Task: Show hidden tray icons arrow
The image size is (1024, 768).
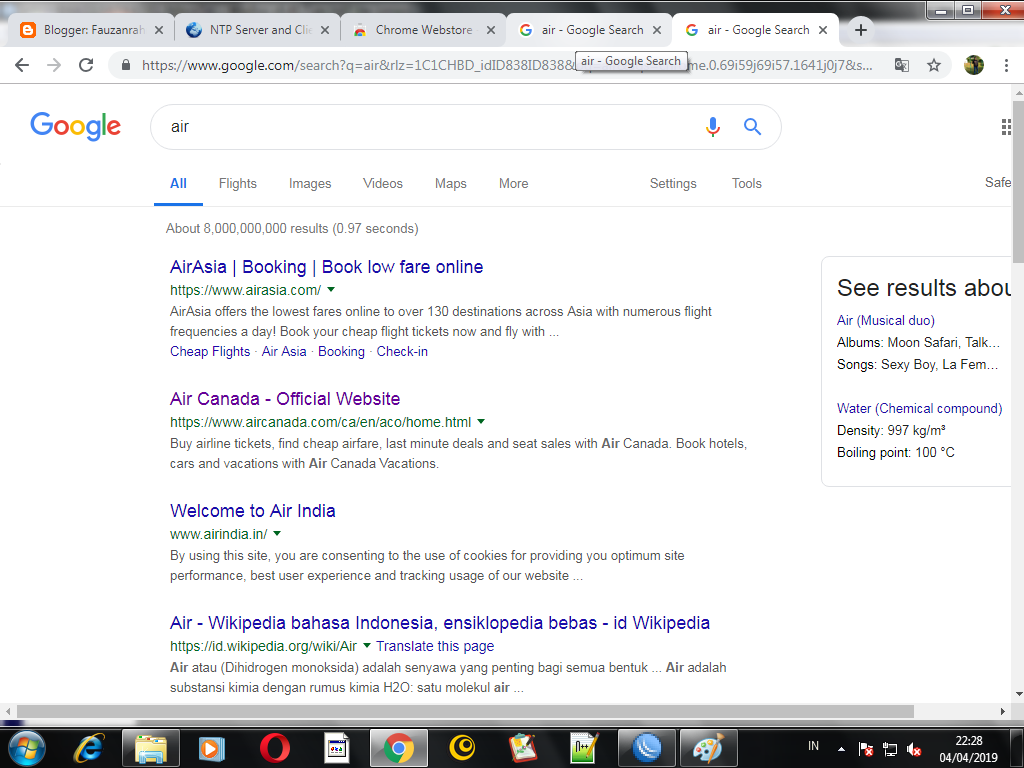Action: (841, 749)
